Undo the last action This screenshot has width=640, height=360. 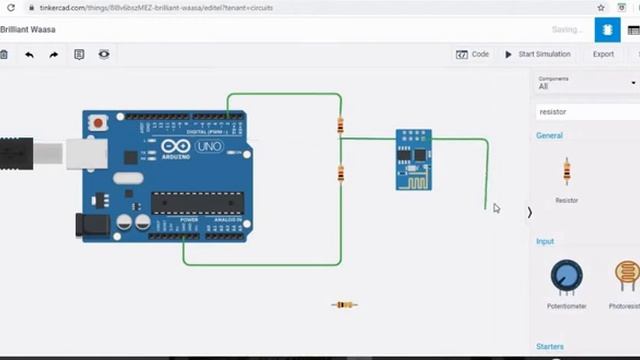pyautogui.click(x=29, y=55)
